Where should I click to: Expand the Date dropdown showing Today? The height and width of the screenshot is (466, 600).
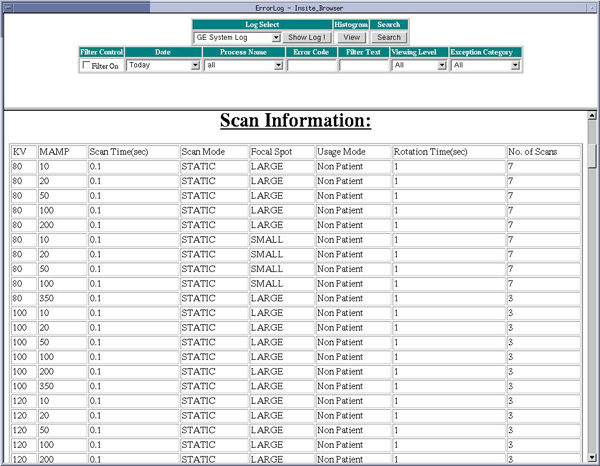pyautogui.click(x=164, y=66)
